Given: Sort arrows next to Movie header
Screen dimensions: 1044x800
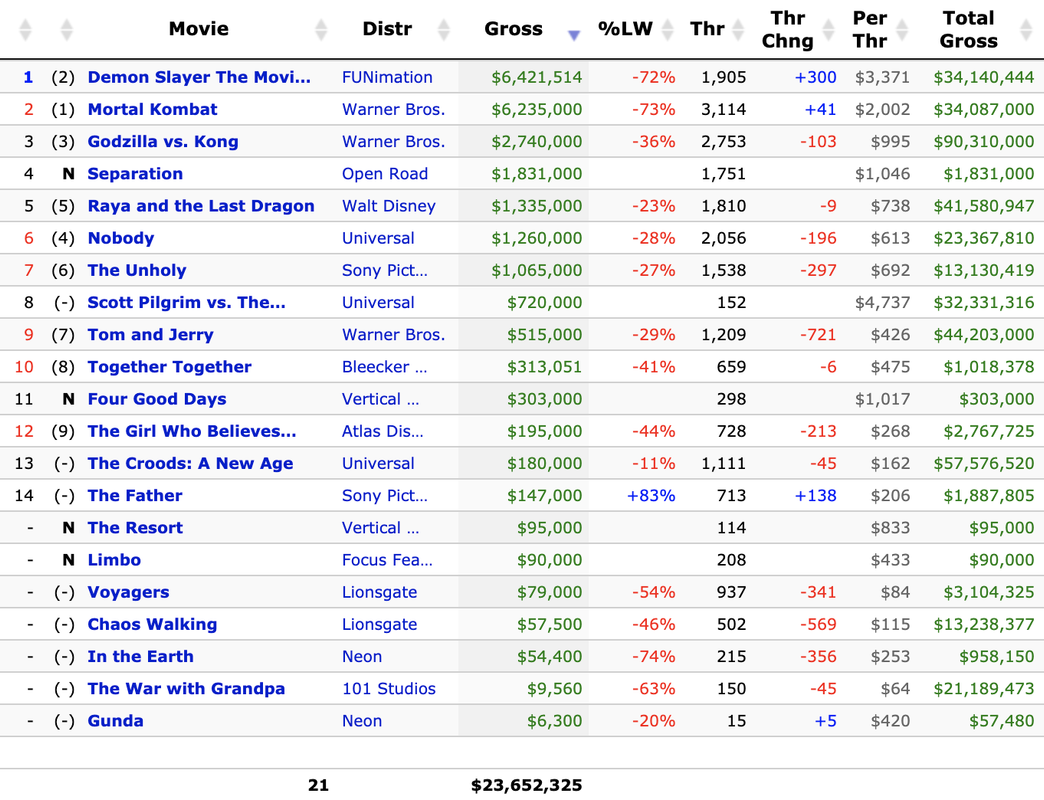Looking at the screenshot, I should 321,29.
